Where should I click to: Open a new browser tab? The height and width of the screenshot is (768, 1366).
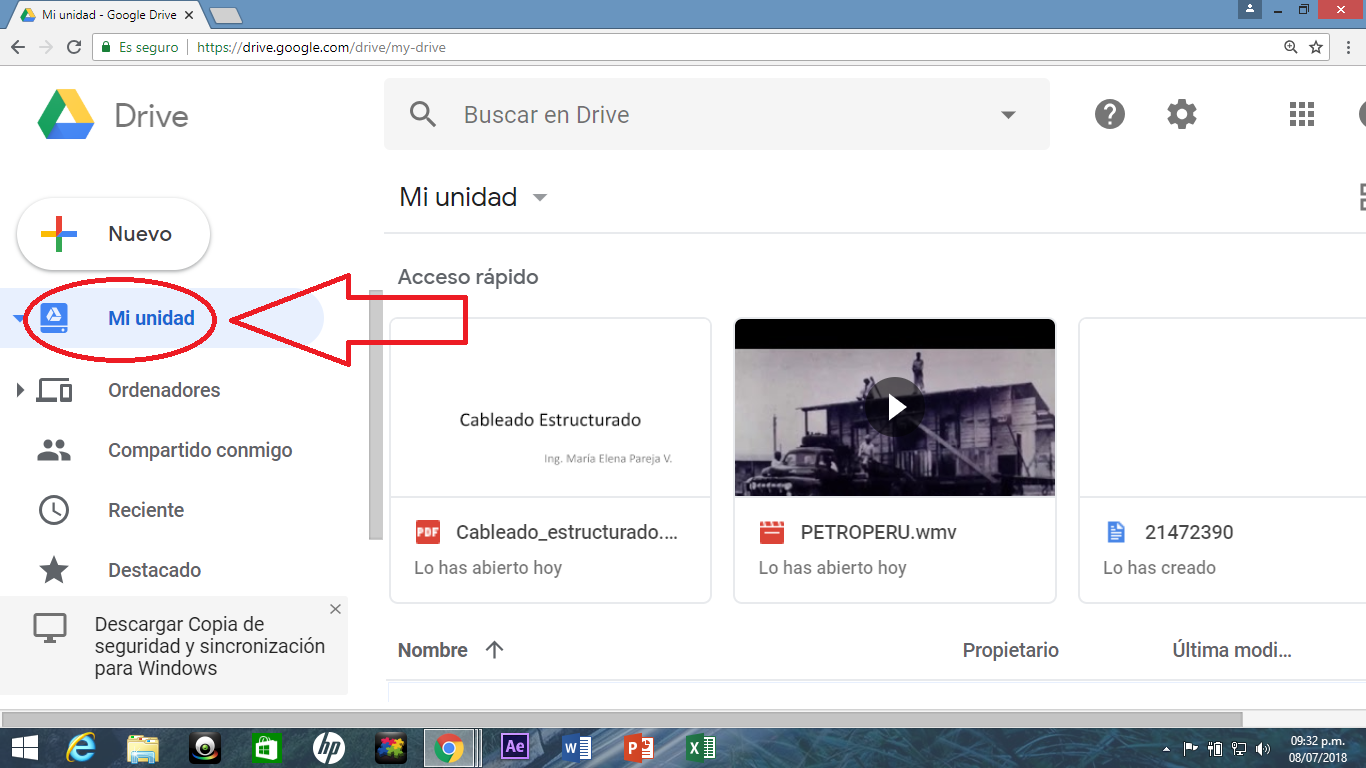(x=227, y=15)
